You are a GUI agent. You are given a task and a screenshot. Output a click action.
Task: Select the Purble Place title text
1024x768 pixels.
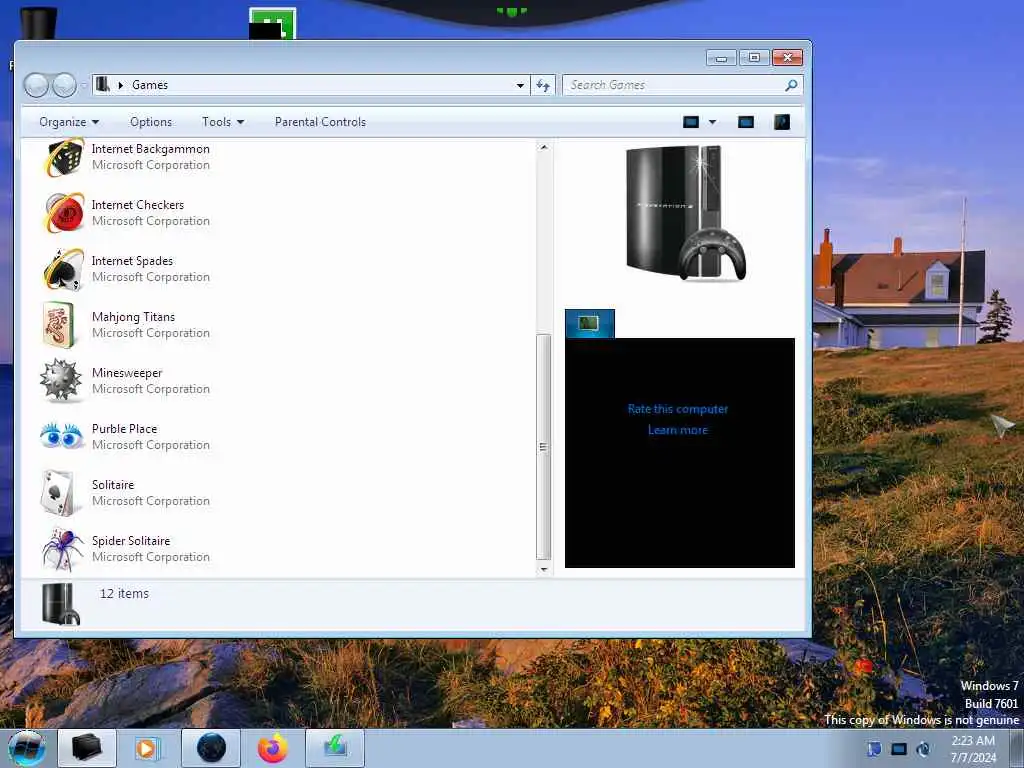125,429
